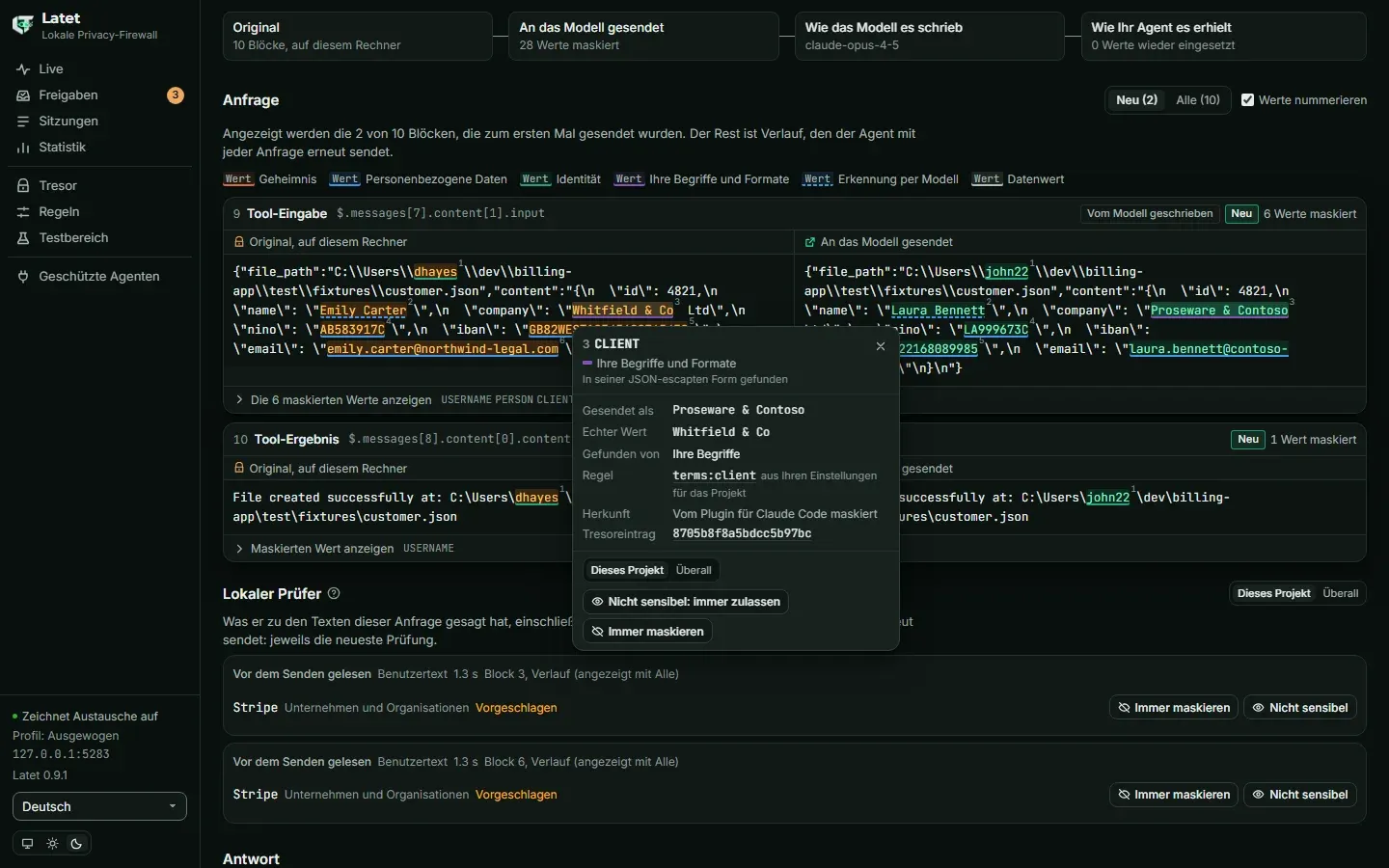Click the Tresor lock icon
The image size is (1389, 868).
coord(23,186)
